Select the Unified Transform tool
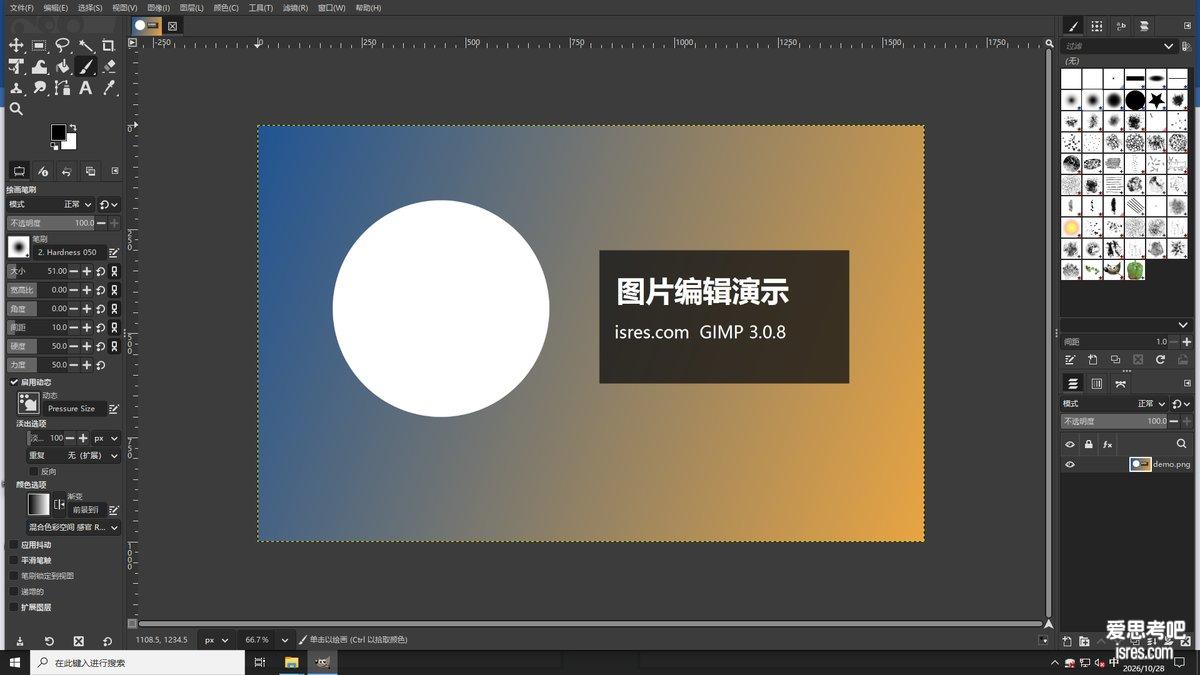Screen dimensions: 1200x675 pos(16,67)
